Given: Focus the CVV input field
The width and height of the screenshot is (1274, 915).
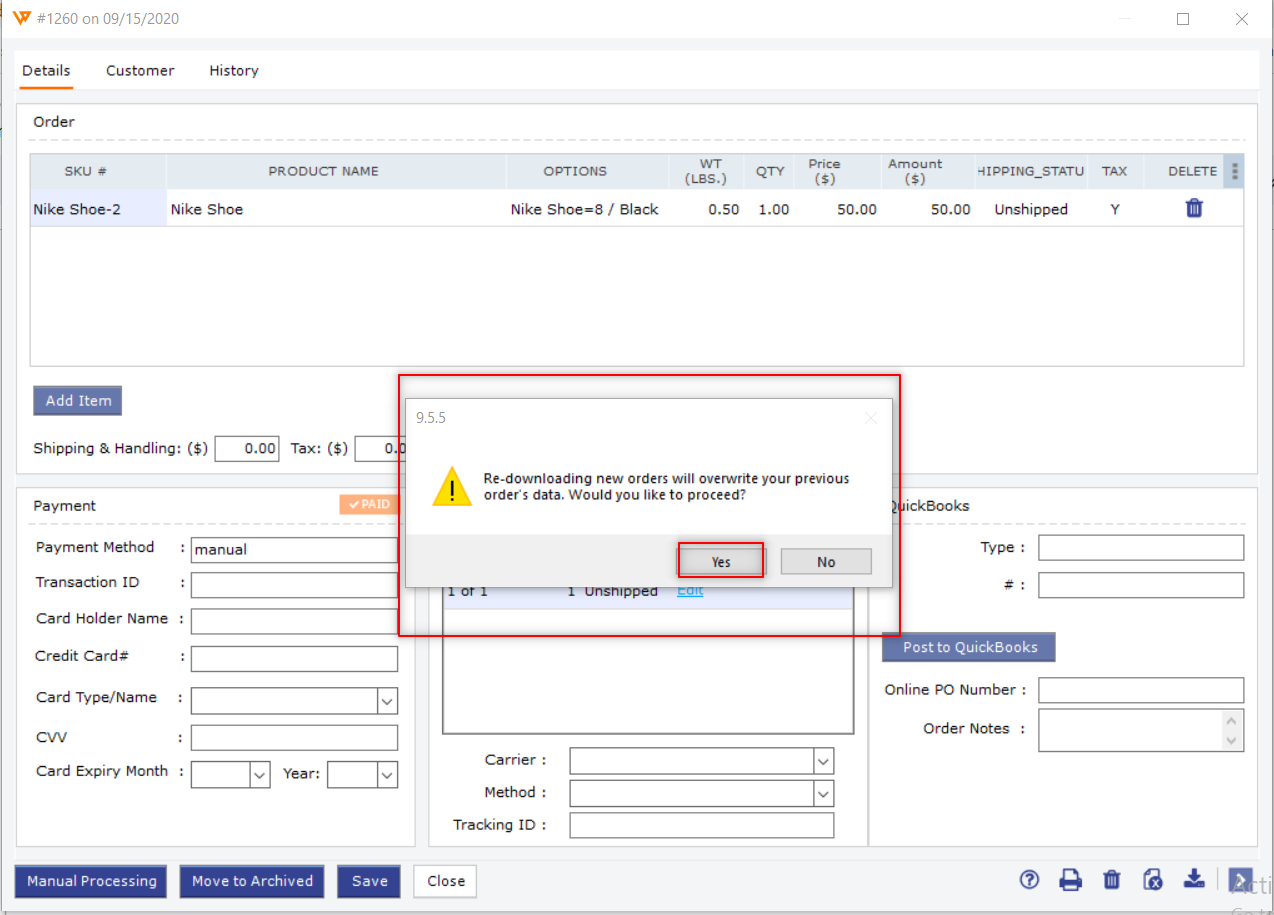Looking at the screenshot, I should [294, 738].
